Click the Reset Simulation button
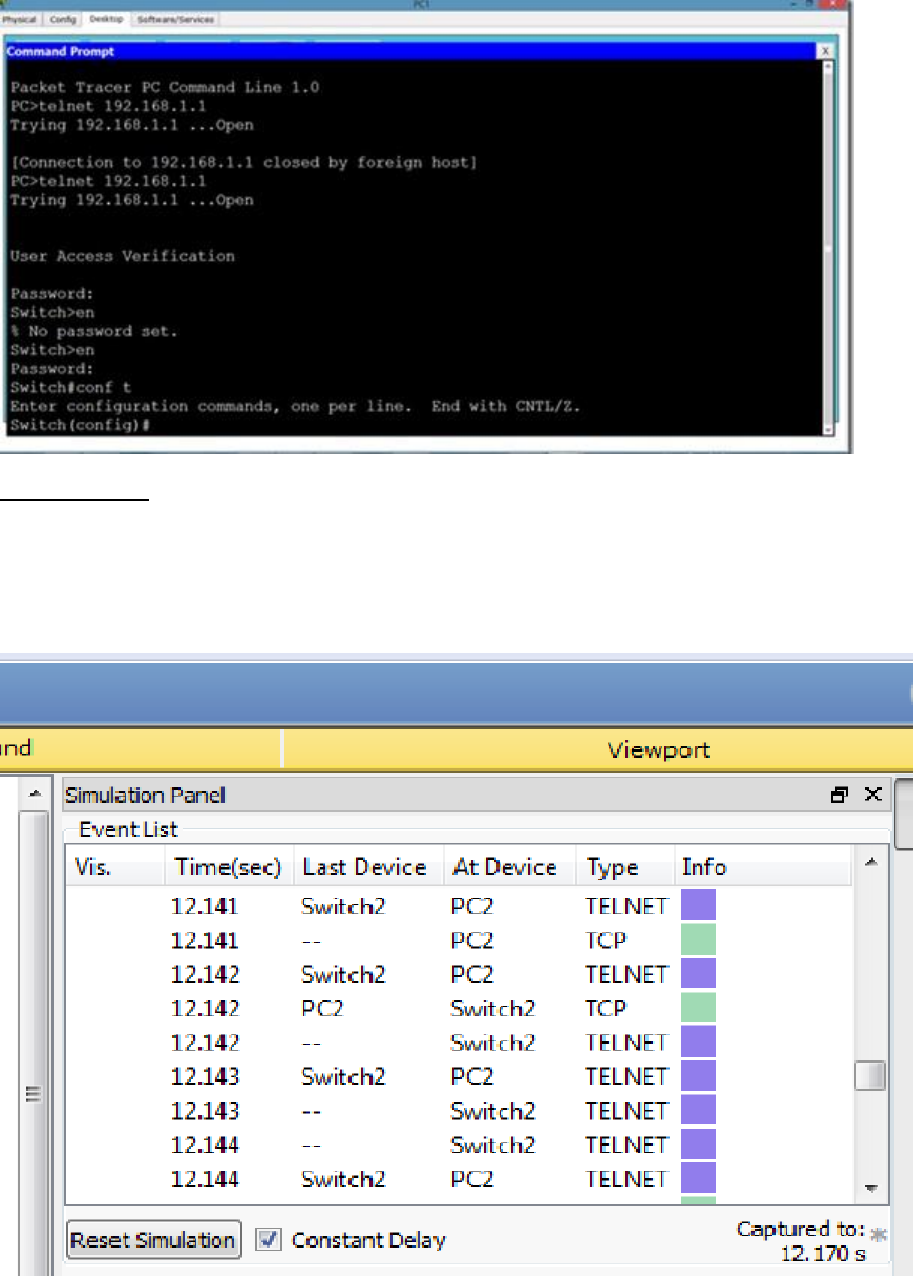913x1276 pixels. point(153,1240)
